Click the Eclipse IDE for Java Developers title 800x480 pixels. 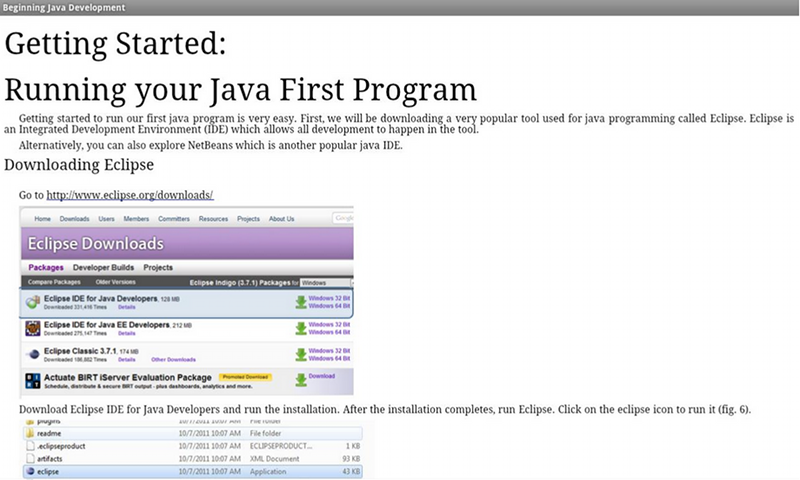pyautogui.click(x=101, y=298)
